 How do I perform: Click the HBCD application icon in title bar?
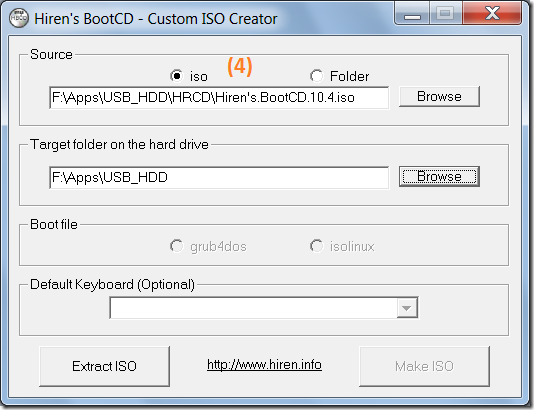[x=18, y=18]
